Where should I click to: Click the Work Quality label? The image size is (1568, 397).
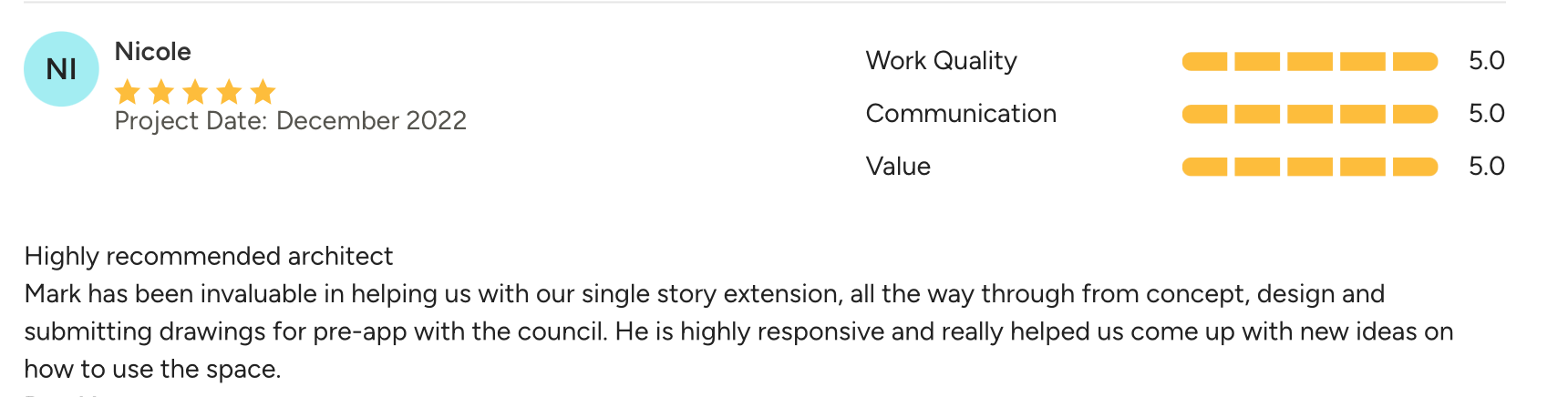[x=942, y=61]
